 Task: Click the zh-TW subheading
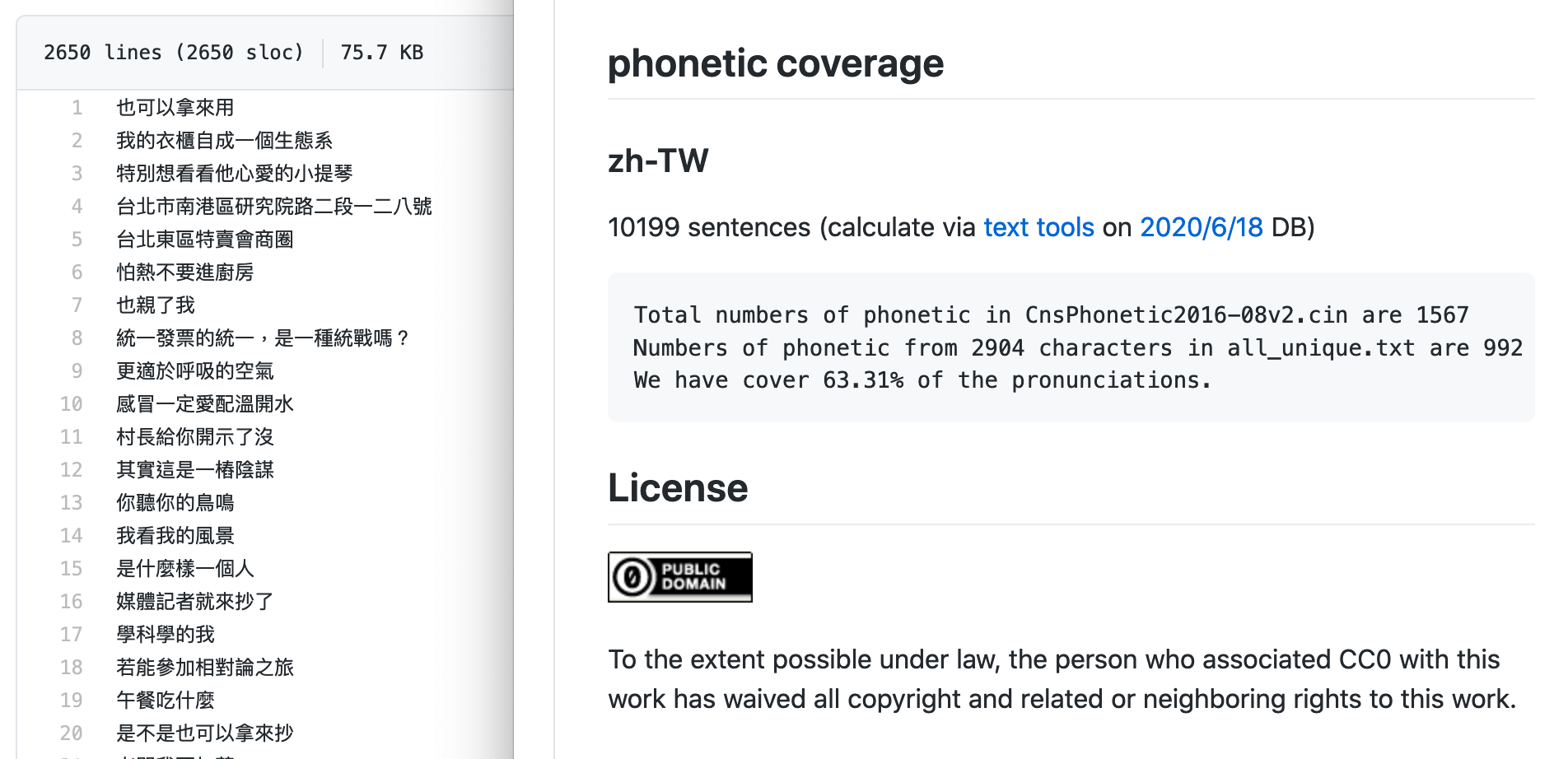[x=657, y=161]
